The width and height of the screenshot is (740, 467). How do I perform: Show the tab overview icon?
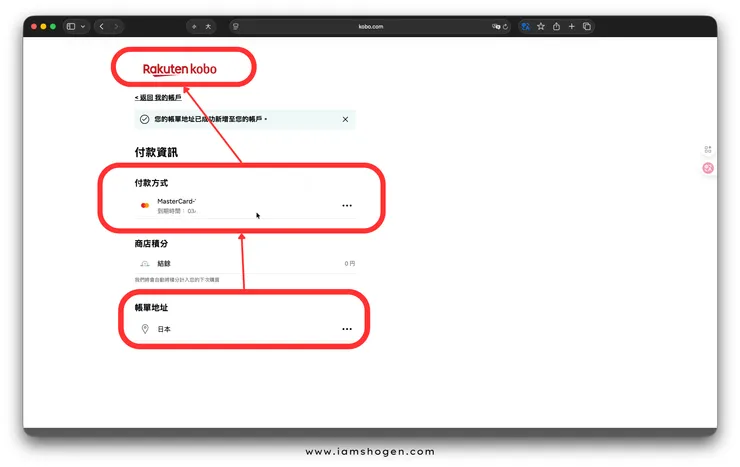[587, 26]
